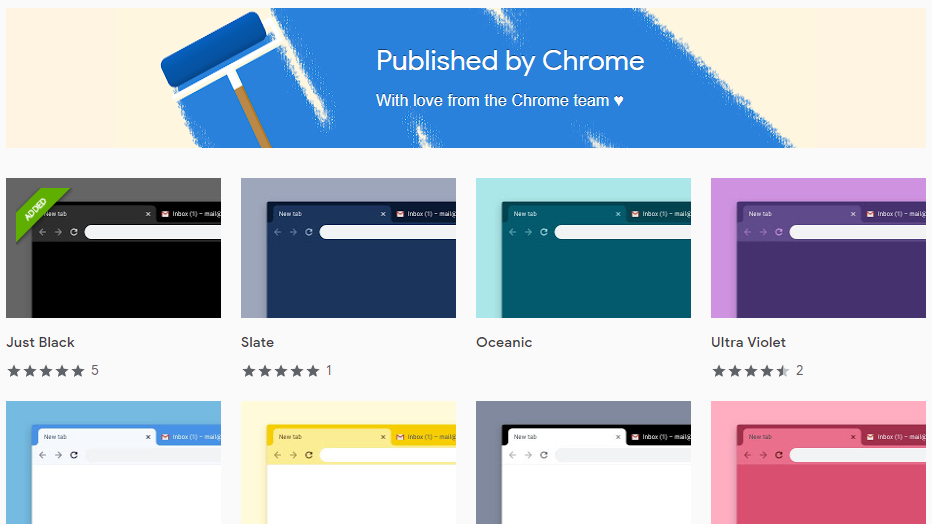The height and width of the screenshot is (524, 932).
Task: Click the Oceanic theme title
Action: (x=504, y=342)
